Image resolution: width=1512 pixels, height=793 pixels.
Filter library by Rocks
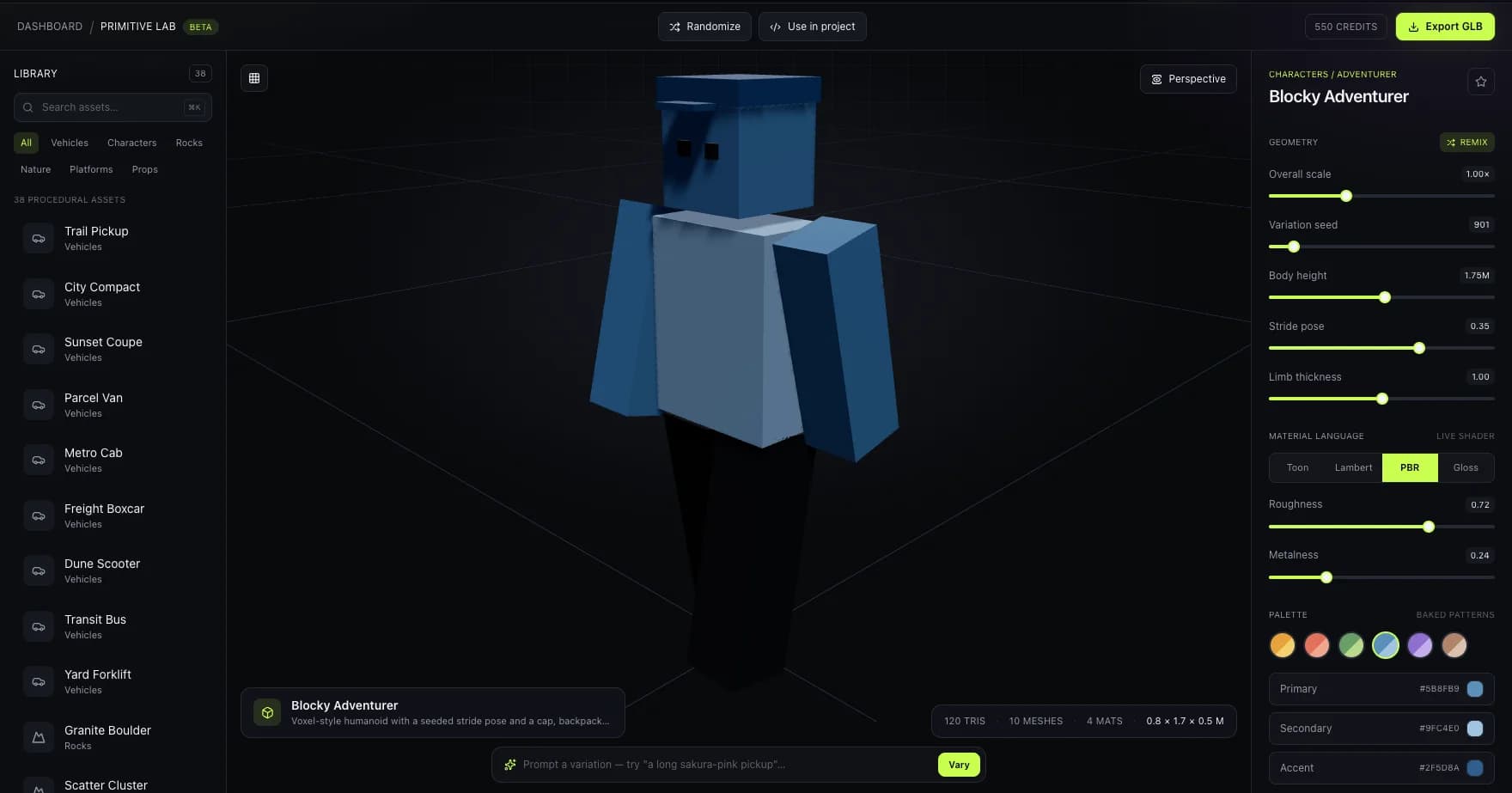tap(189, 143)
